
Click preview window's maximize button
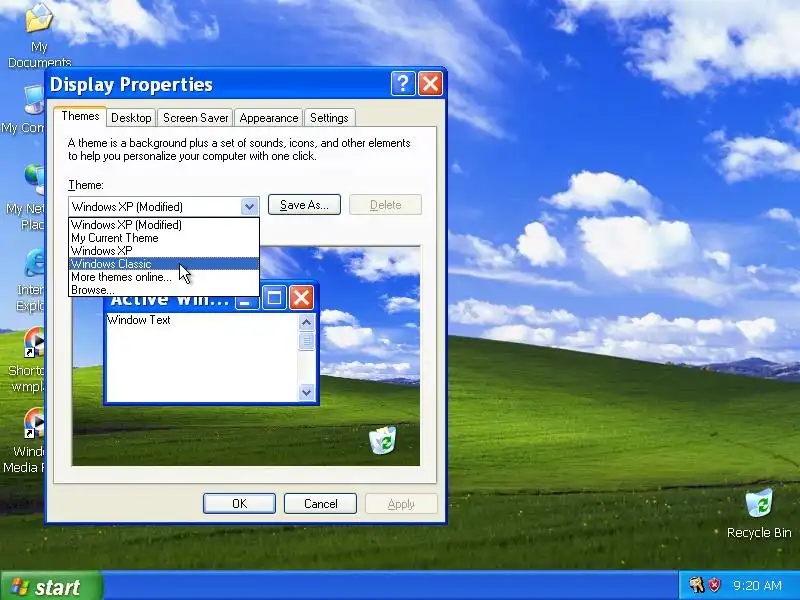click(274, 297)
